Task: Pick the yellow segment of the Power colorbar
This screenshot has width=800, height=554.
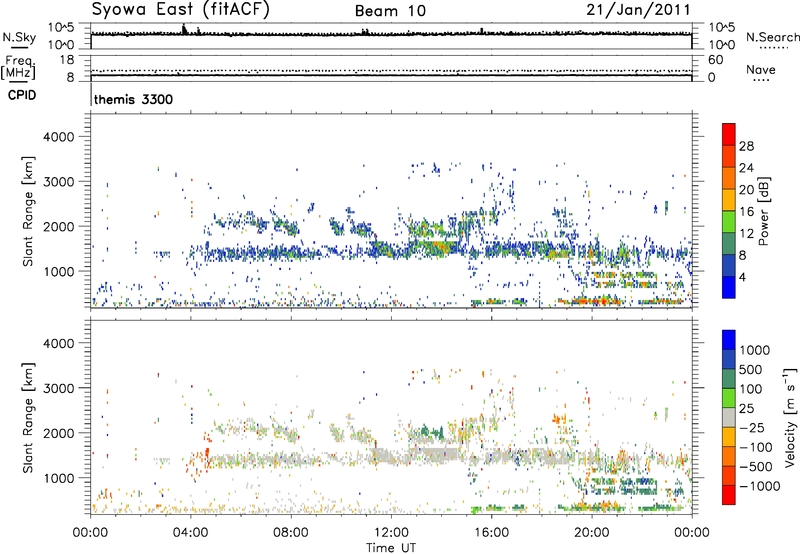Action: pyautogui.click(x=729, y=200)
